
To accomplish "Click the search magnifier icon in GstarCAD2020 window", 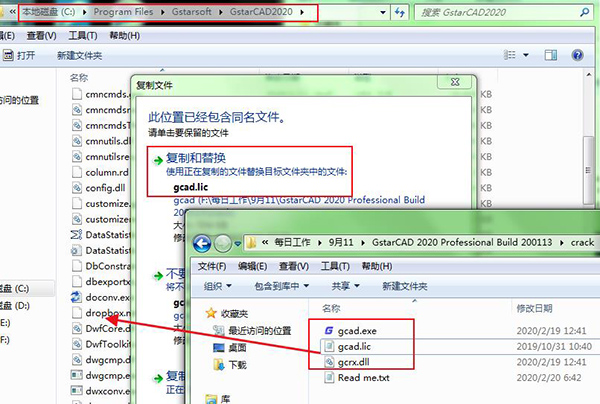I will (584, 13).
